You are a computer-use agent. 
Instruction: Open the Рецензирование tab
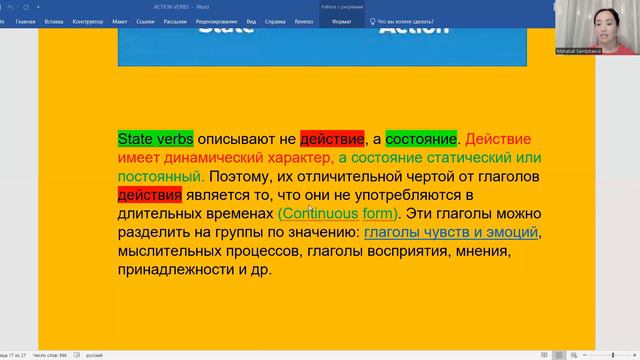(216, 22)
